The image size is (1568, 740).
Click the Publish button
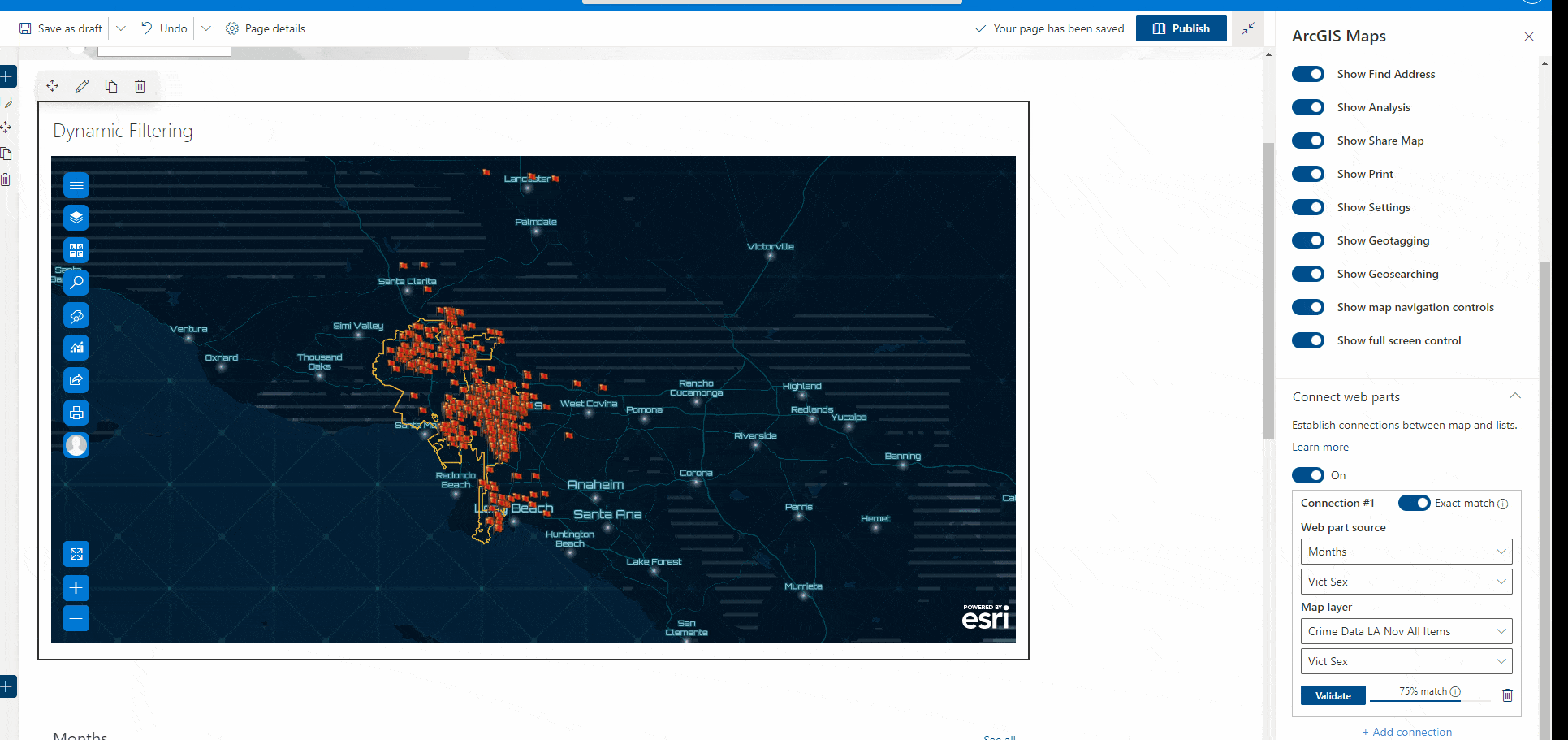[x=1181, y=28]
